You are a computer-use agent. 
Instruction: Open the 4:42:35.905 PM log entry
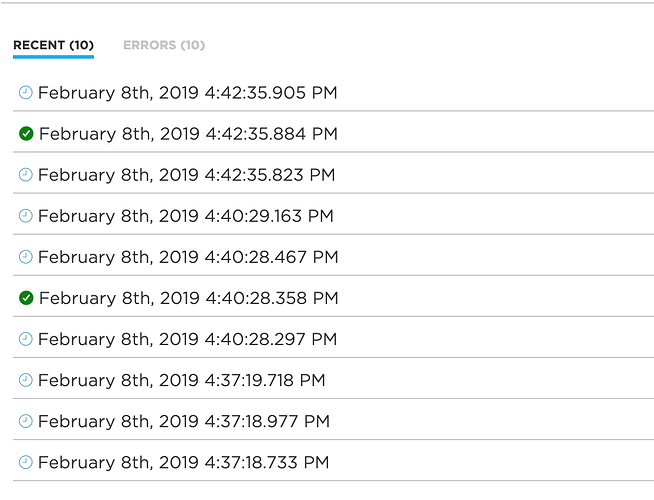coord(188,93)
